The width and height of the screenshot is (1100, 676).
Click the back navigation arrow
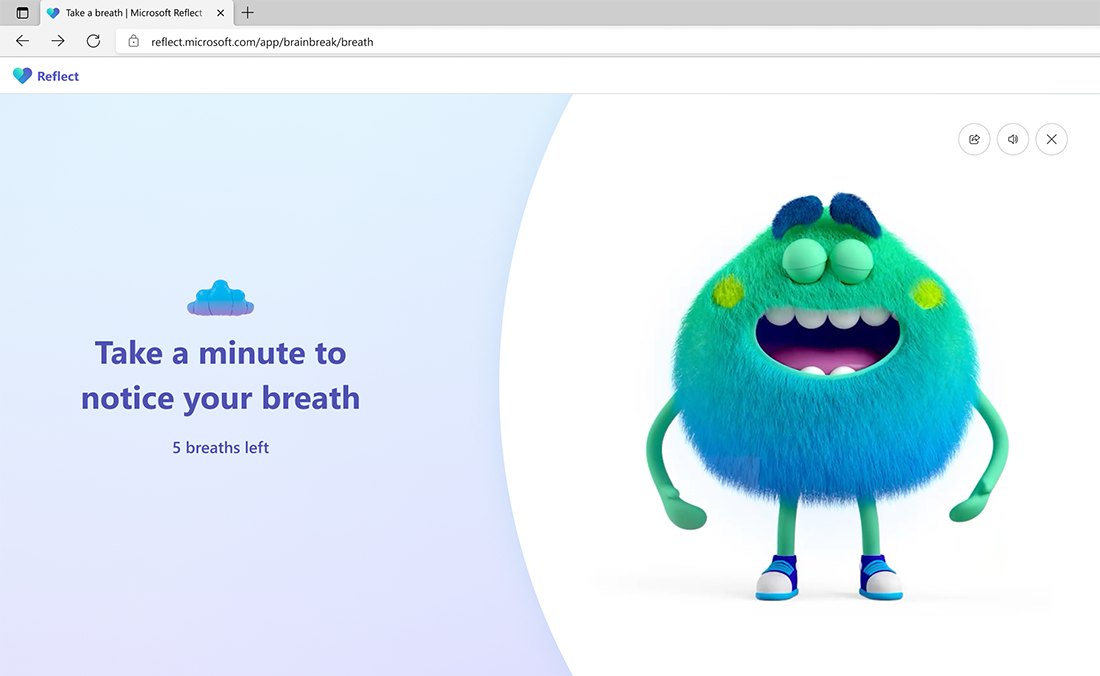tap(21, 41)
